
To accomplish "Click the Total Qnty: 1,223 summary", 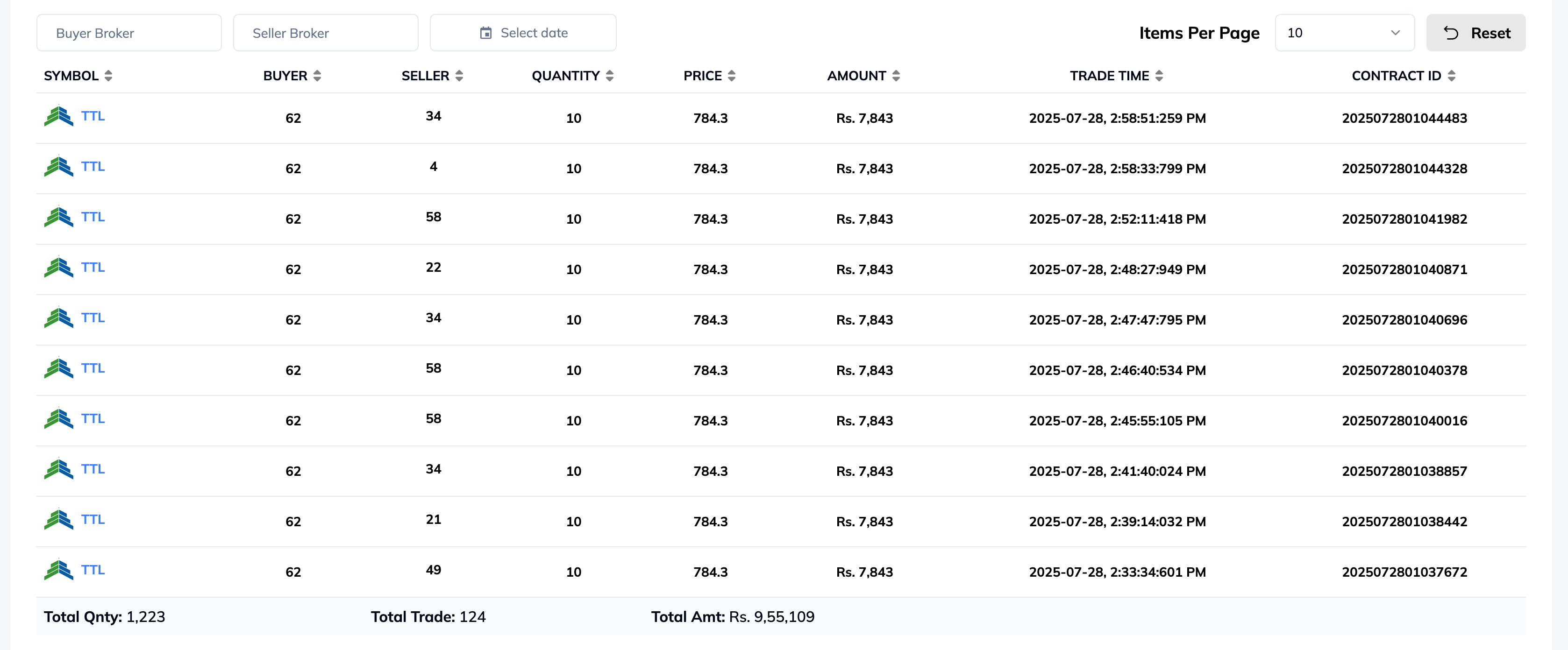I will click(104, 616).
